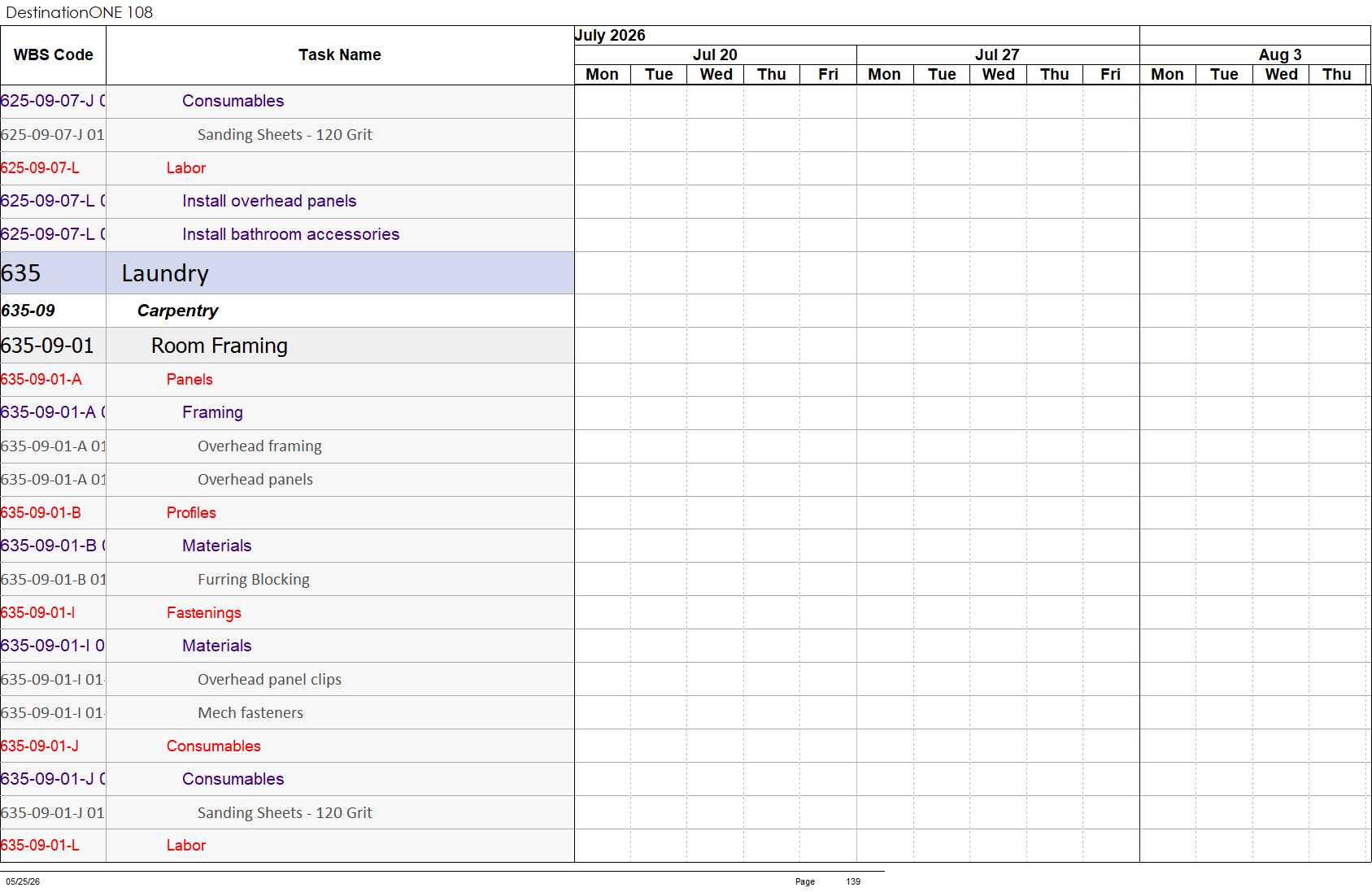Click the page number 139
Screen dimensions: 1372x892
853,881
